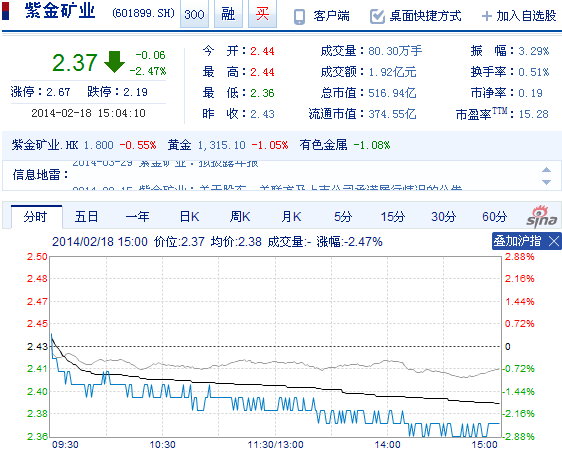Viewport: 562px width, 451px height.
Task: Click the stock code (601899.SH)
Action: pyautogui.click(x=143, y=14)
